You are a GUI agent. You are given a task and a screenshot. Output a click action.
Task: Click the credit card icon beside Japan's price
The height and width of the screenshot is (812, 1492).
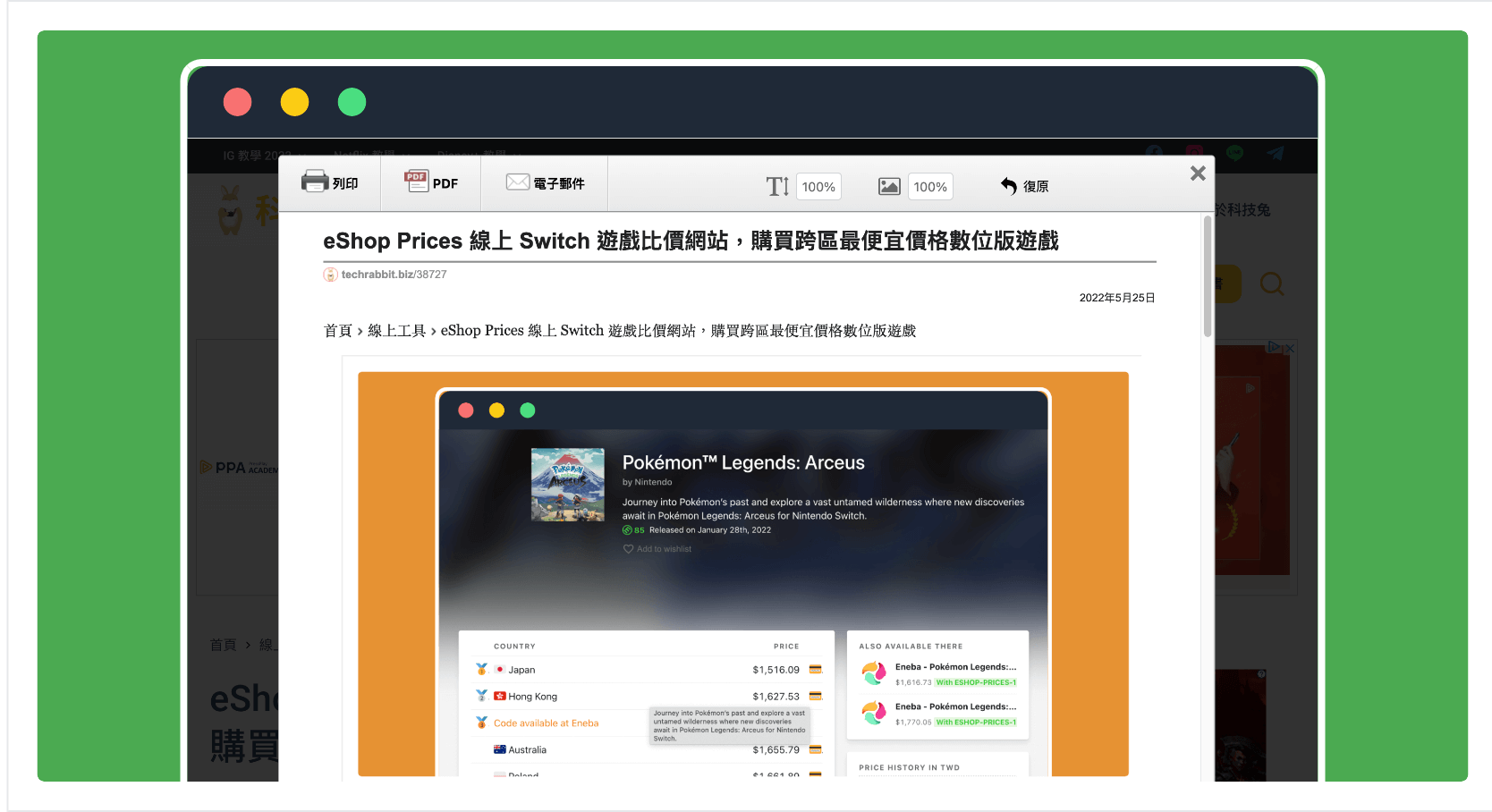[815, 668]
